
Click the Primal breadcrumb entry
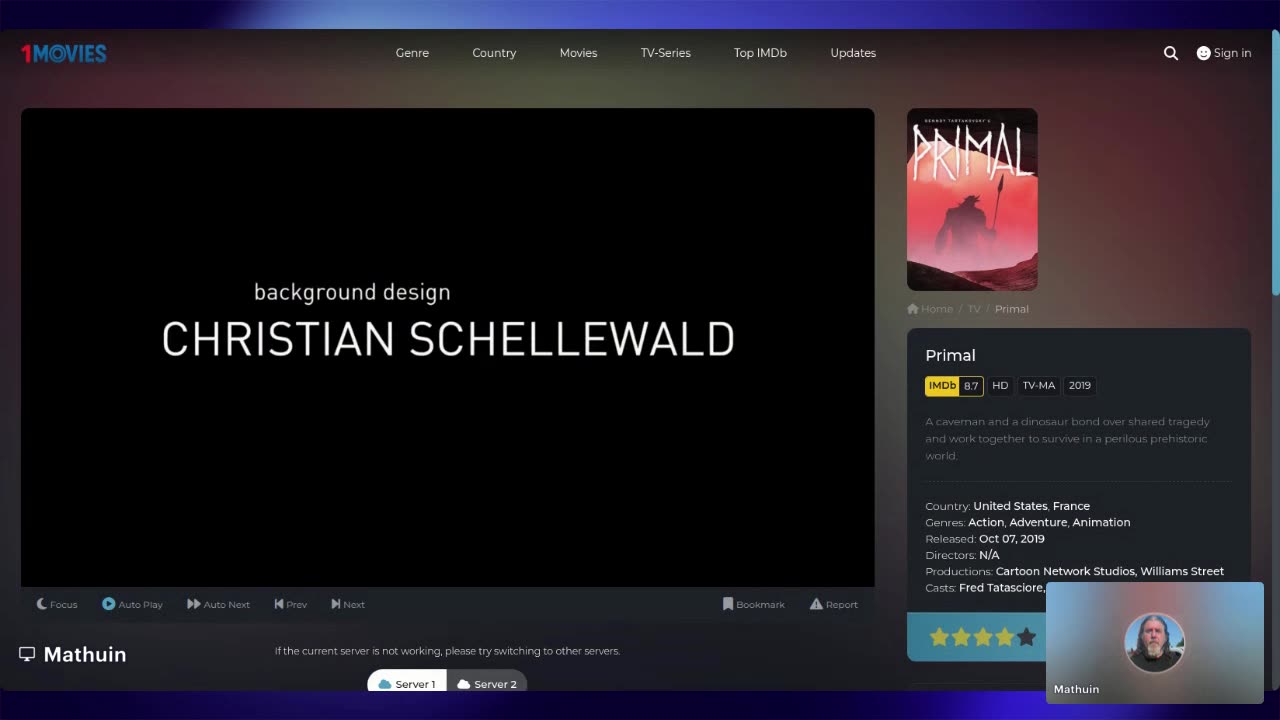[x=1012, y=309]
